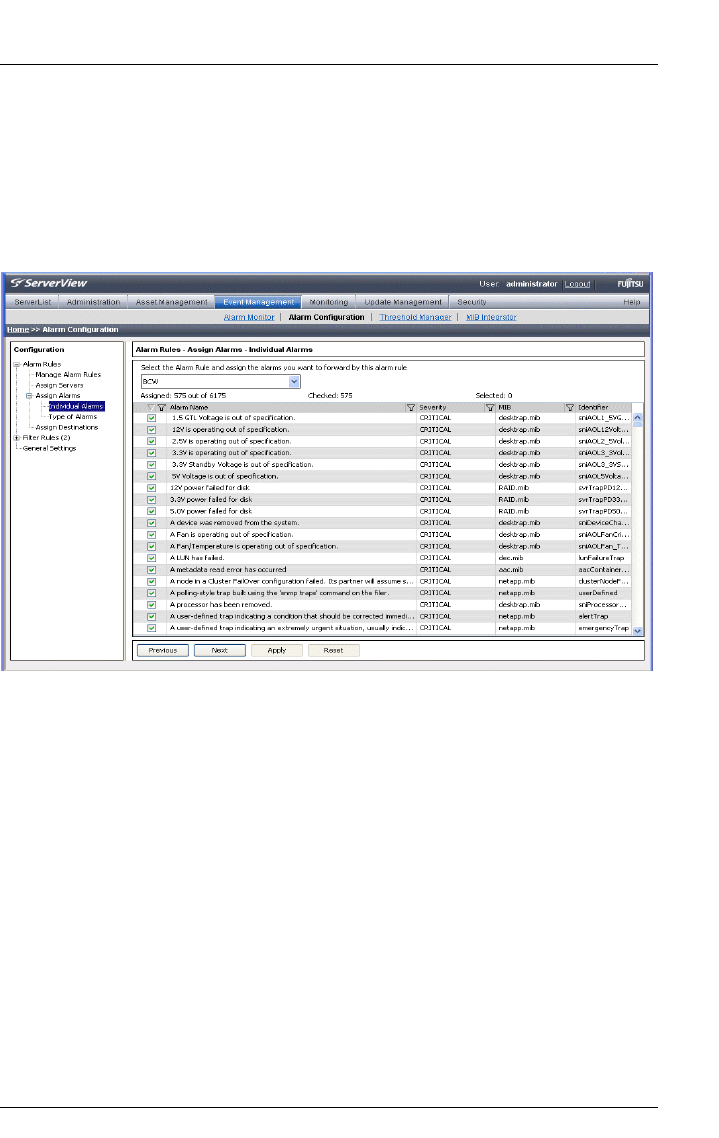The width and height of the screenshot is (719, 1138).
Task: Click the alarm list scroll-down arrow
Action: [x=638, y=631]
